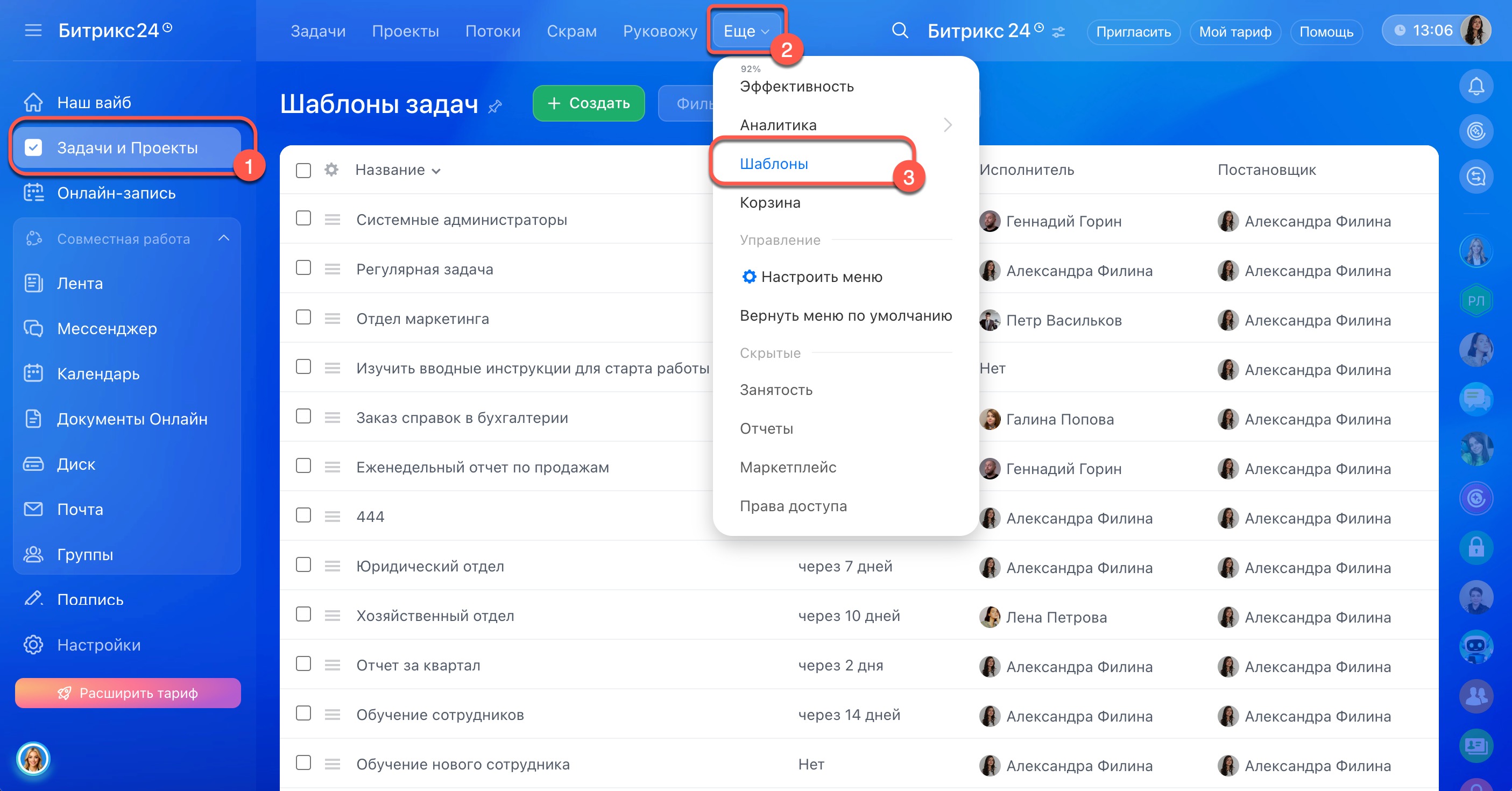Open the Диск sidebar icon

coord(33,464)
